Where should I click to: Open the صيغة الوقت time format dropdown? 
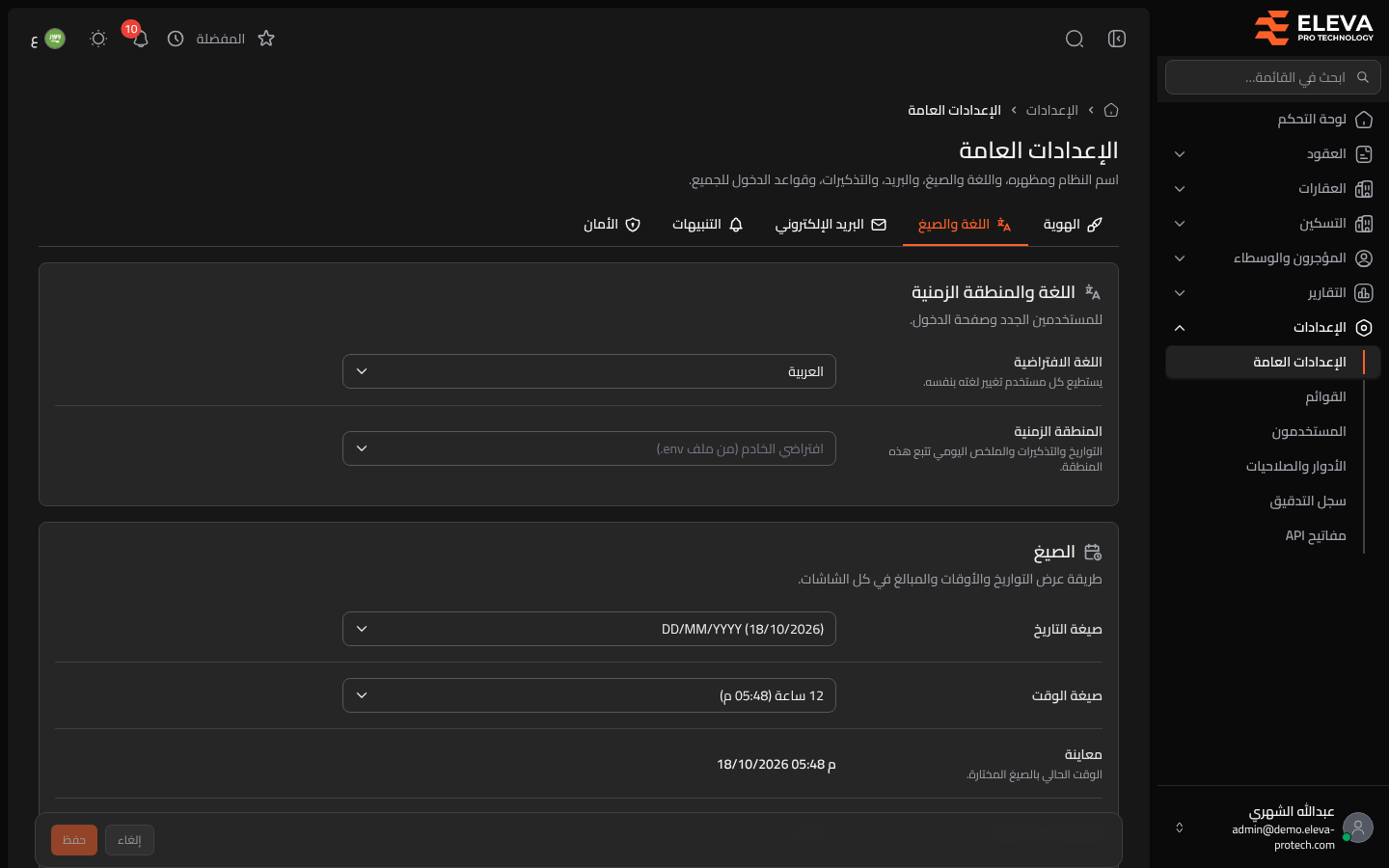589,695
